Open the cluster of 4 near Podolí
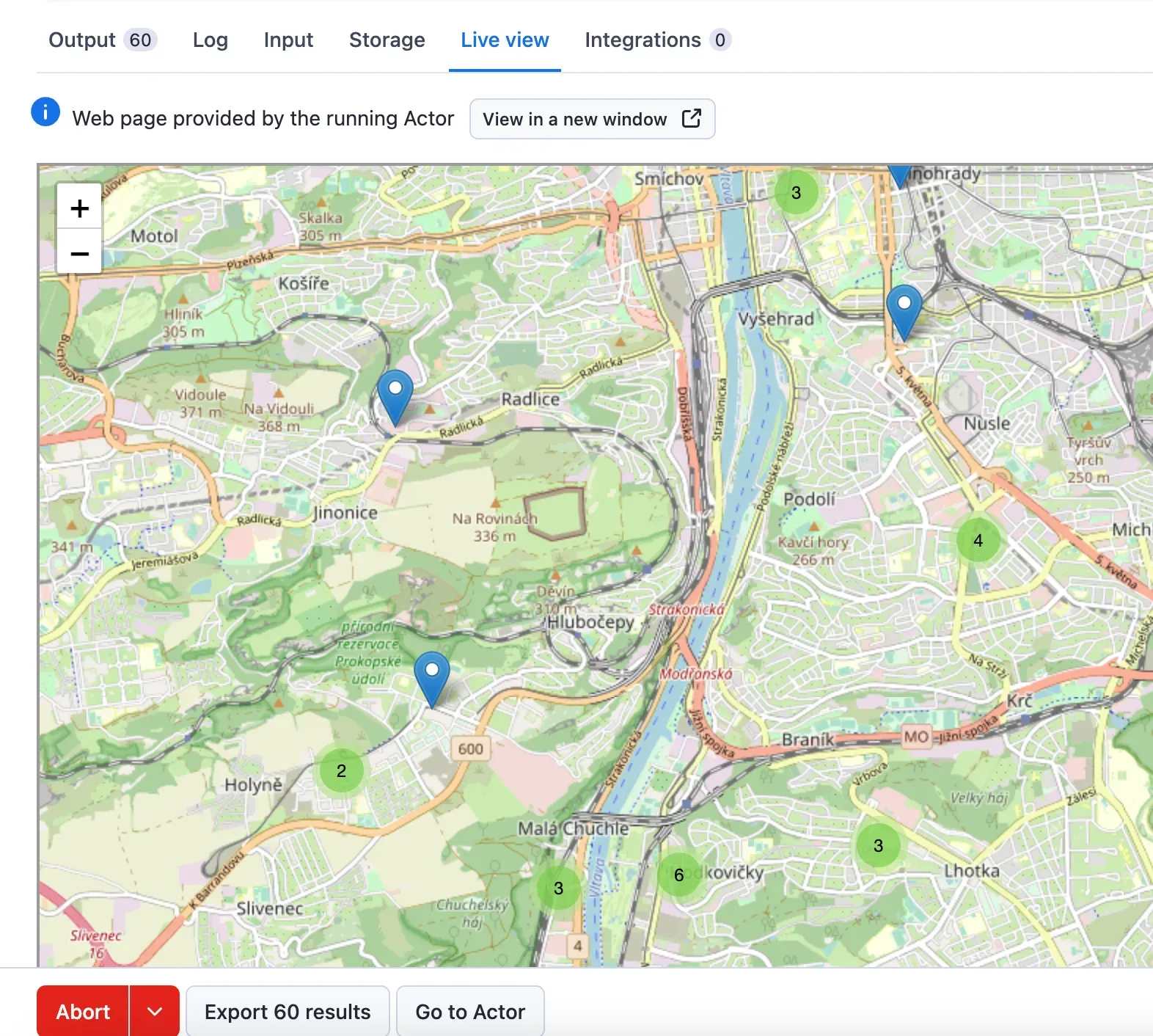1153x1036 pixels. pos(978,541)
